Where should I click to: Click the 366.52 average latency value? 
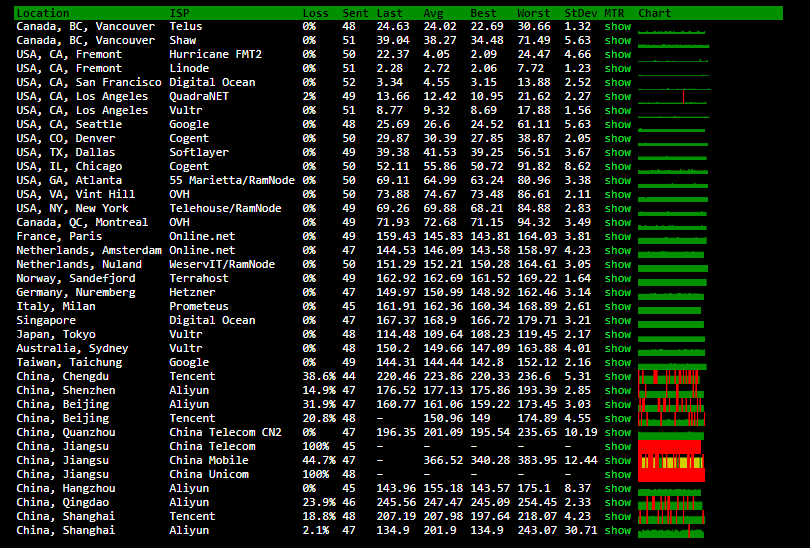tap(443, 460)
